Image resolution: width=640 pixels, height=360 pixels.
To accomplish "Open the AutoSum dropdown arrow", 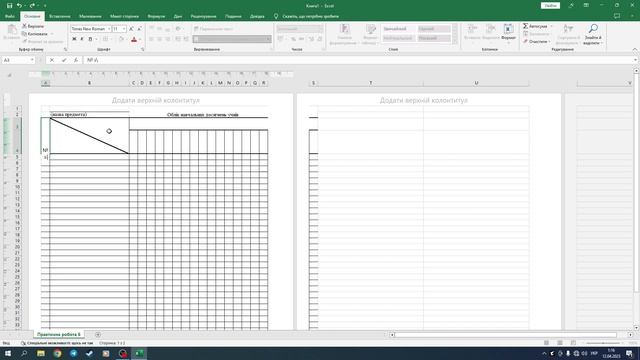I will (551, 26).
